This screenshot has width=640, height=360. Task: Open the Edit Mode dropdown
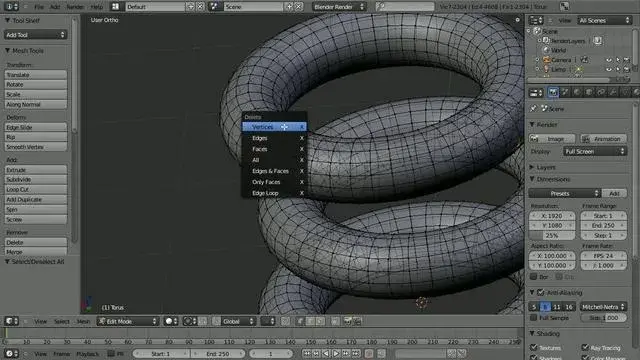coord(128,321)
